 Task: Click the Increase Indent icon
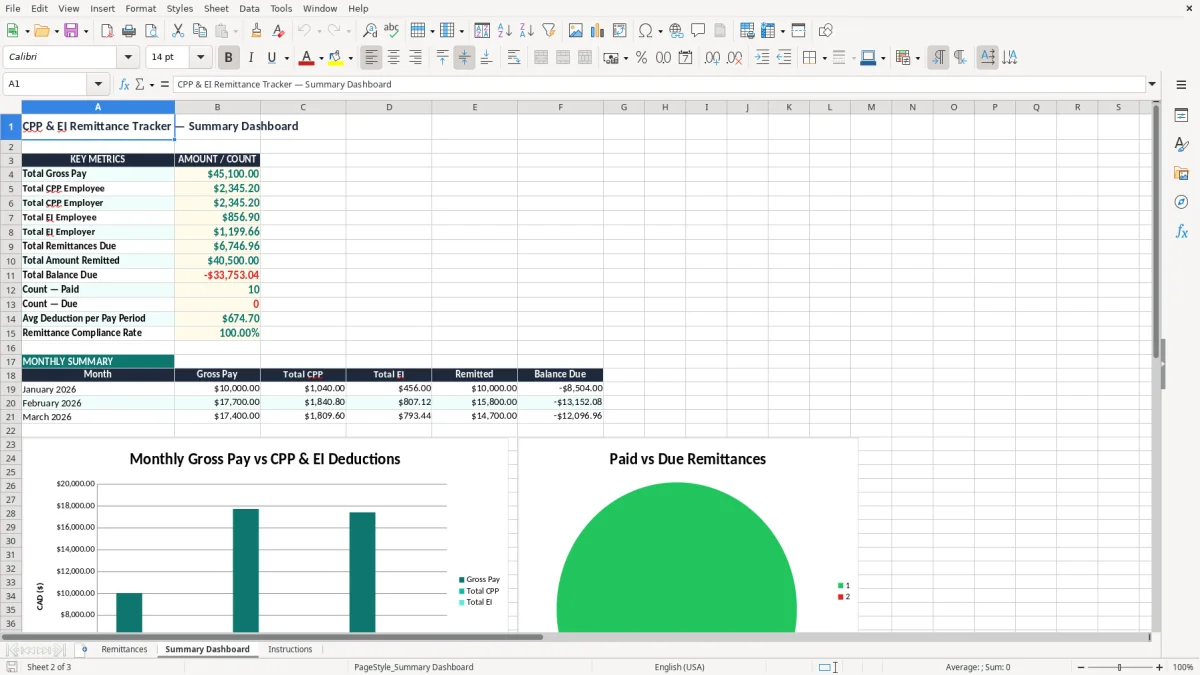pyautogui.click(x=762, y=58)
